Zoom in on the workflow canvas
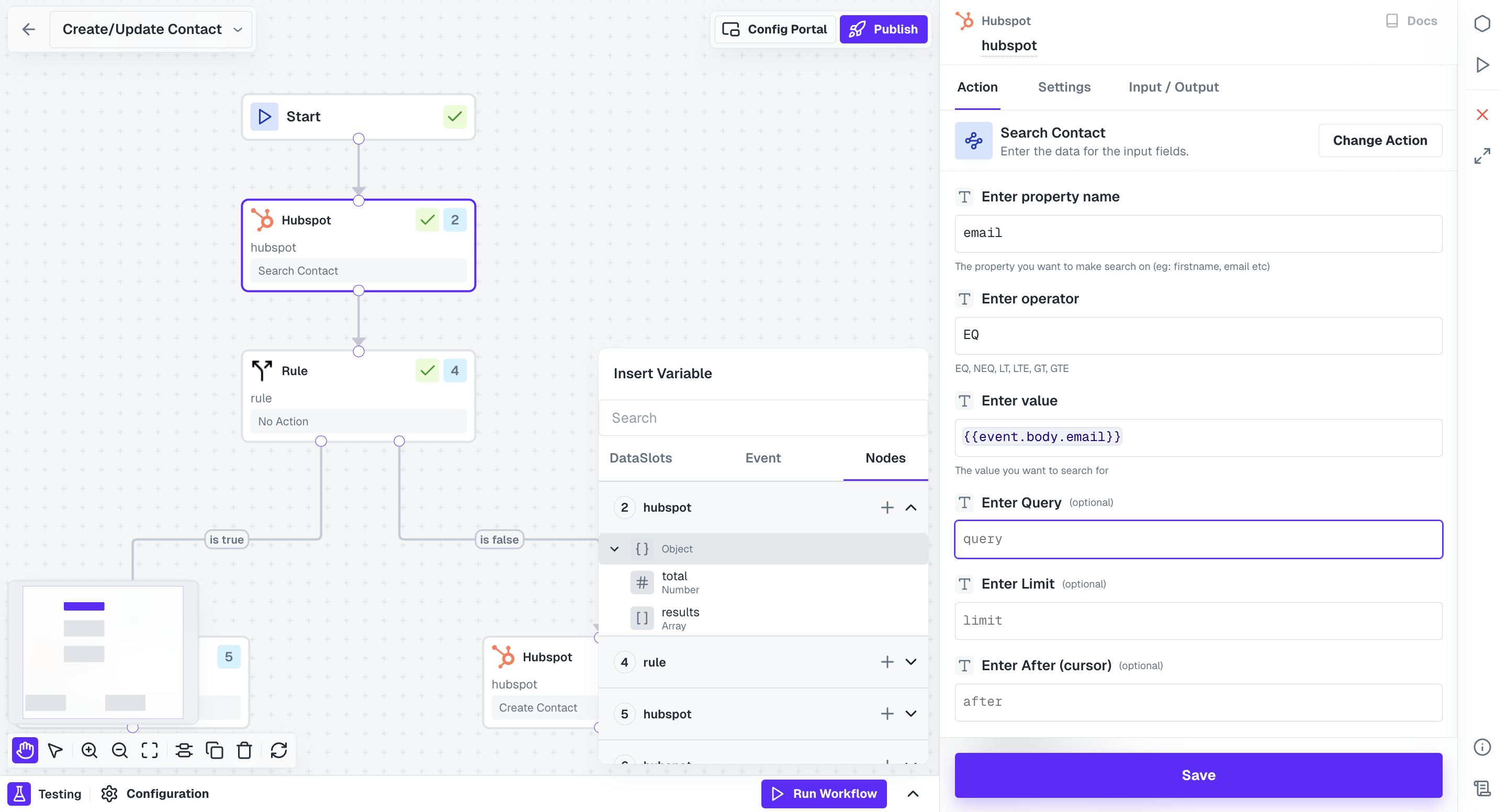 pos(89,750)
